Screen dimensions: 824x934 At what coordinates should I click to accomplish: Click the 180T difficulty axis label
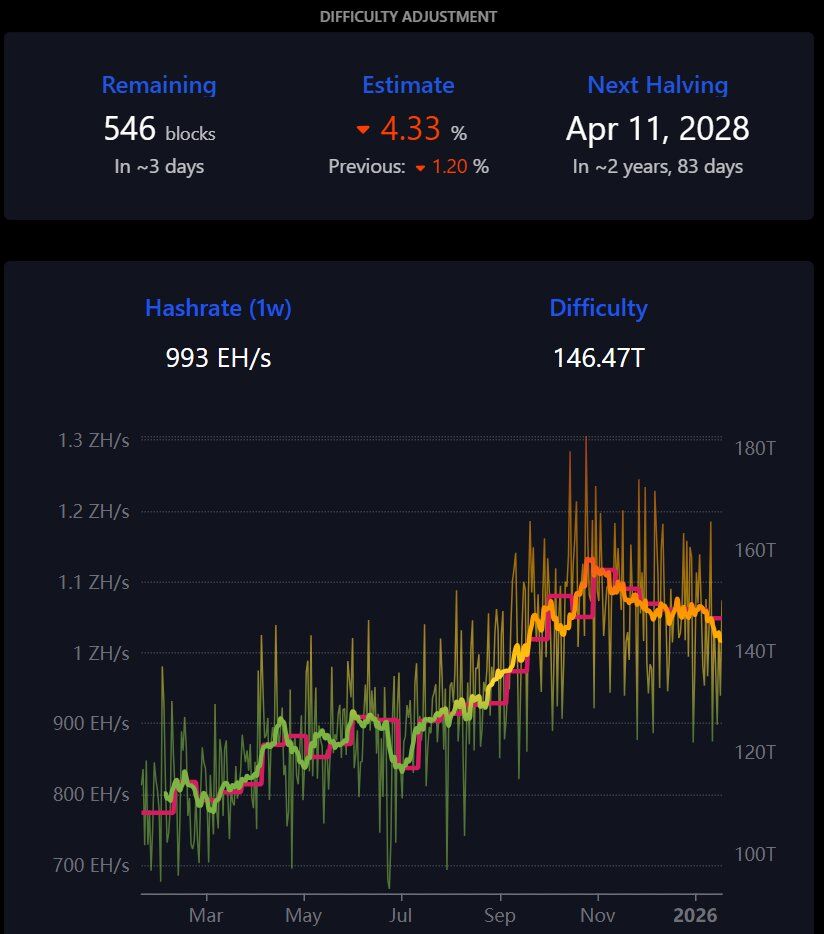click(x=755, y=449)
